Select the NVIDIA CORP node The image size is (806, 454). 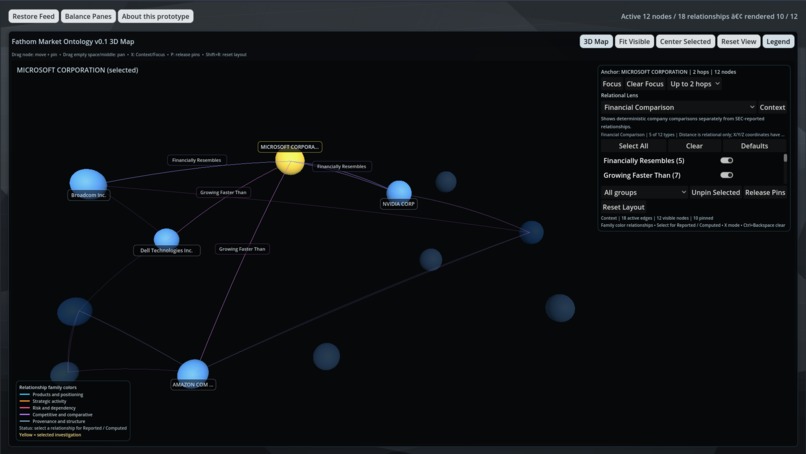(x=399, y=192)
